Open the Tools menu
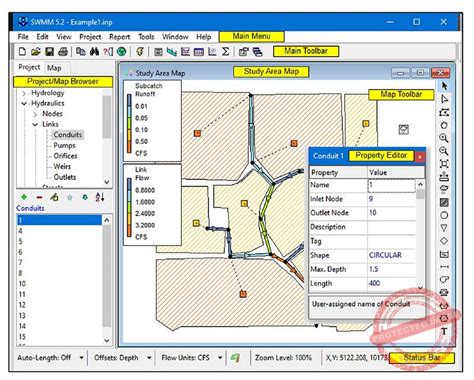Screen dimensions: 474x380 pyautogui.click(x=146, y=37)
